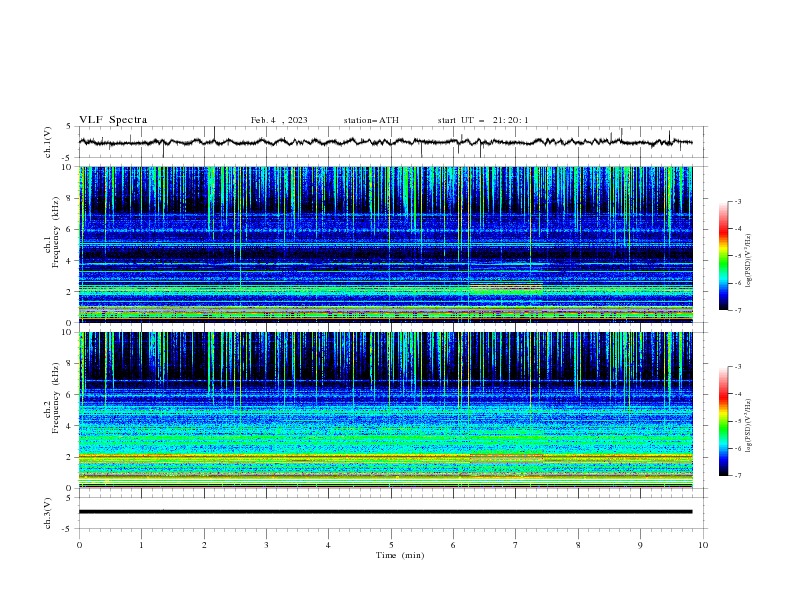Click the ch.3 voltage waveform black trace
This screenshot has width=792, height=612.
click(x=386, y=512)
